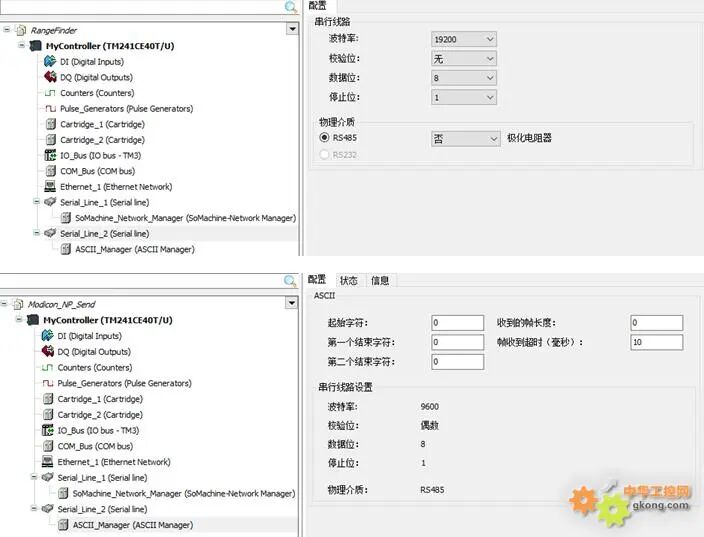704x537 pixels.
Task: Click ASCII_Manager icon in RangeFinder tree
Action: coord(66,249)
